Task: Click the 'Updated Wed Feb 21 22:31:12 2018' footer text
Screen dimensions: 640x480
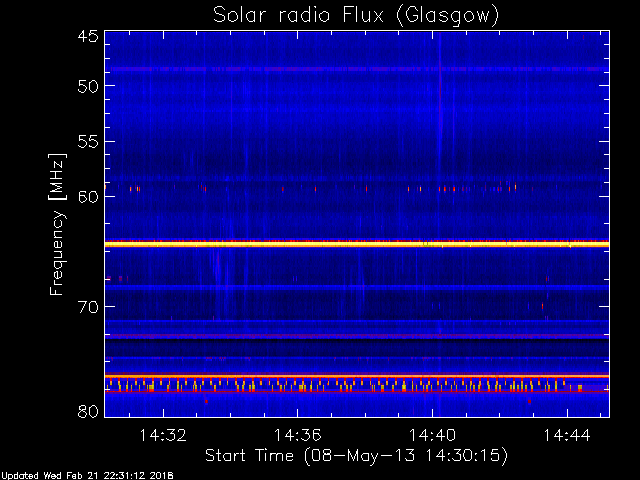Action: coord(87,476)
